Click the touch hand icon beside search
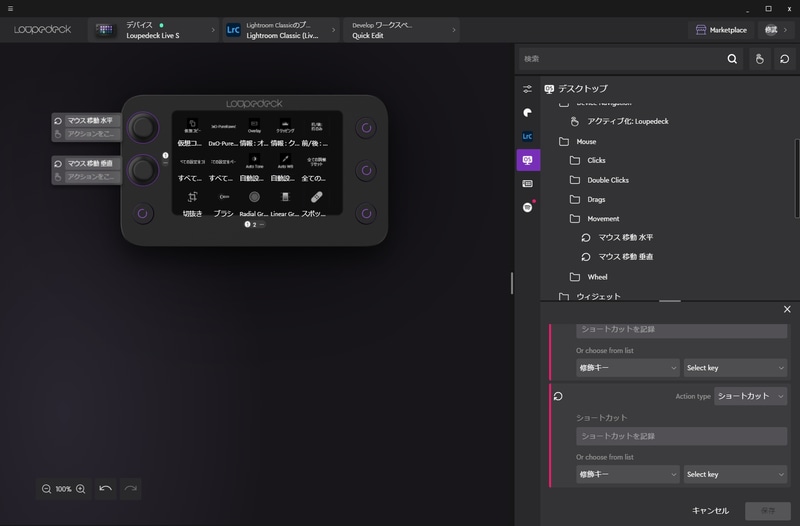The width and height of the screenshot is (800, 526). click(759, 59)
